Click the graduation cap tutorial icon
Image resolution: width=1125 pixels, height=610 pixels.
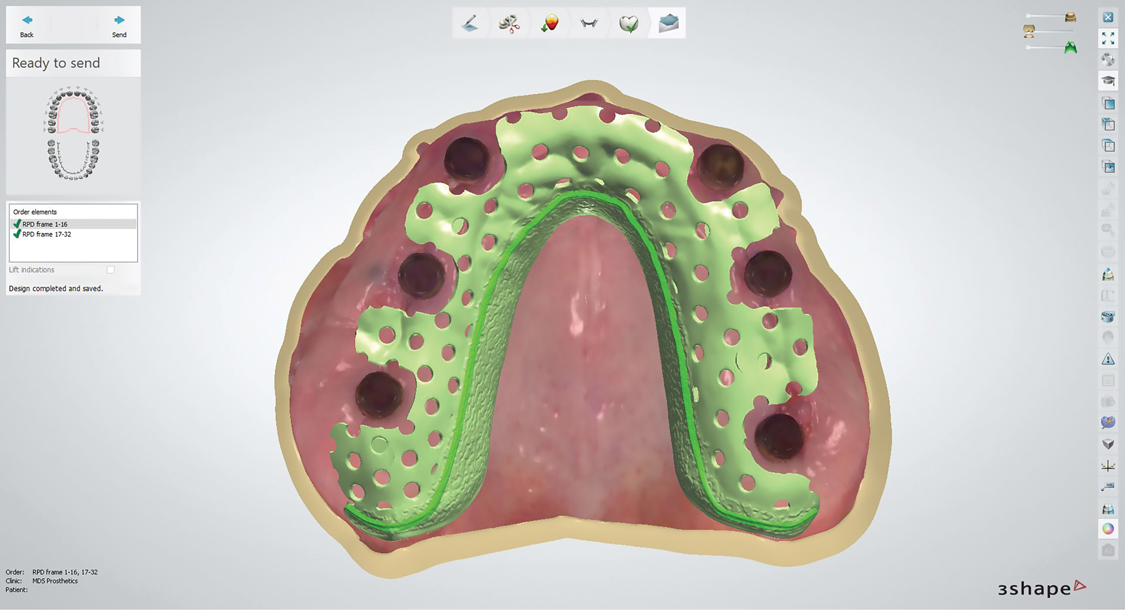tap(1108, 81)
